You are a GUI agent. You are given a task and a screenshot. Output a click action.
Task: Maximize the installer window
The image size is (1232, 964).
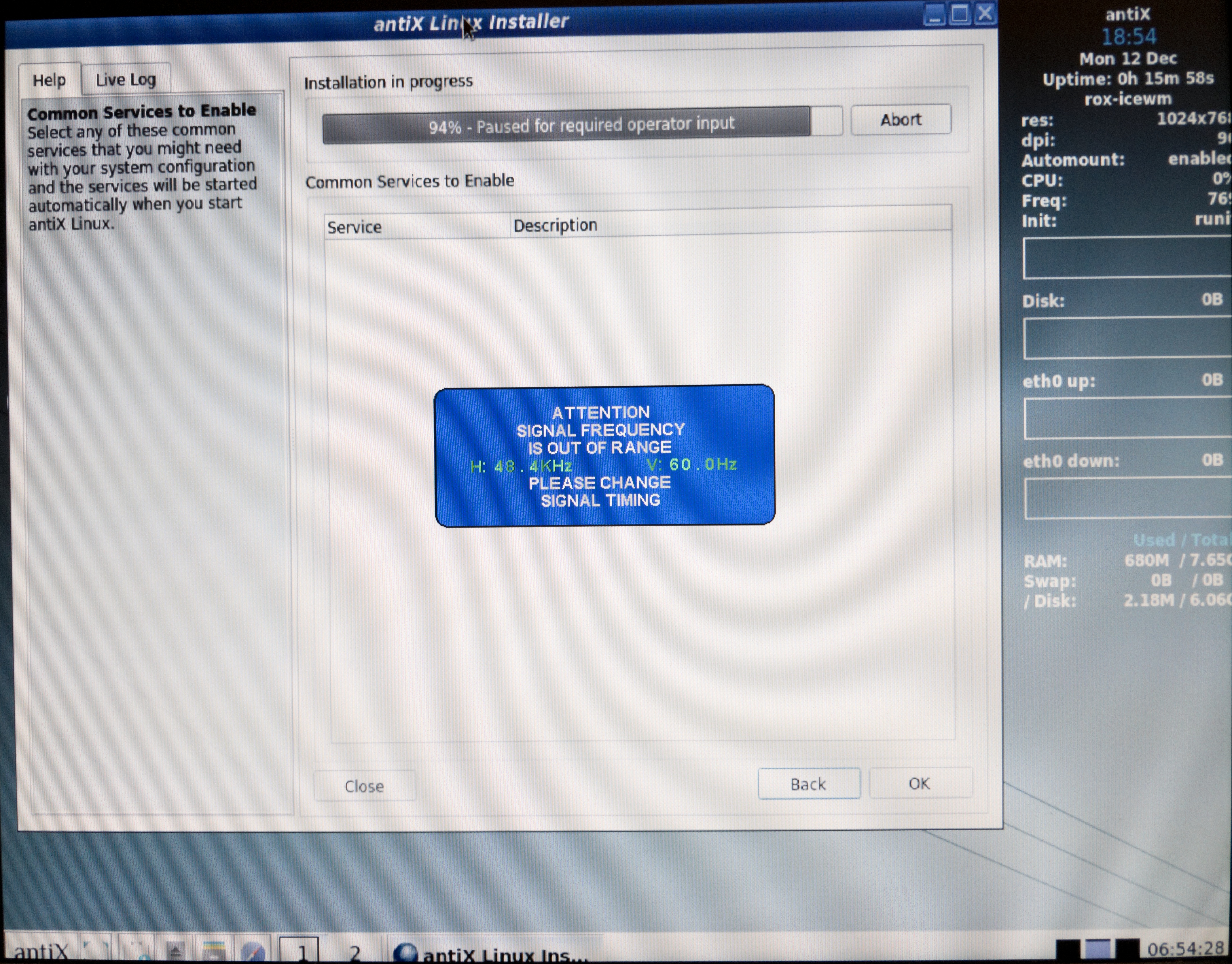pos(960,14)
